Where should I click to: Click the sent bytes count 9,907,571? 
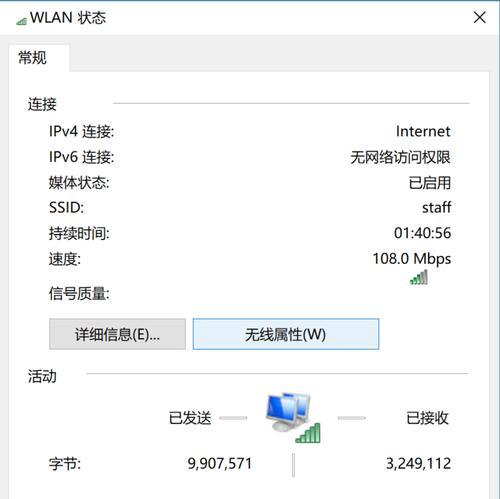(220, 464)
